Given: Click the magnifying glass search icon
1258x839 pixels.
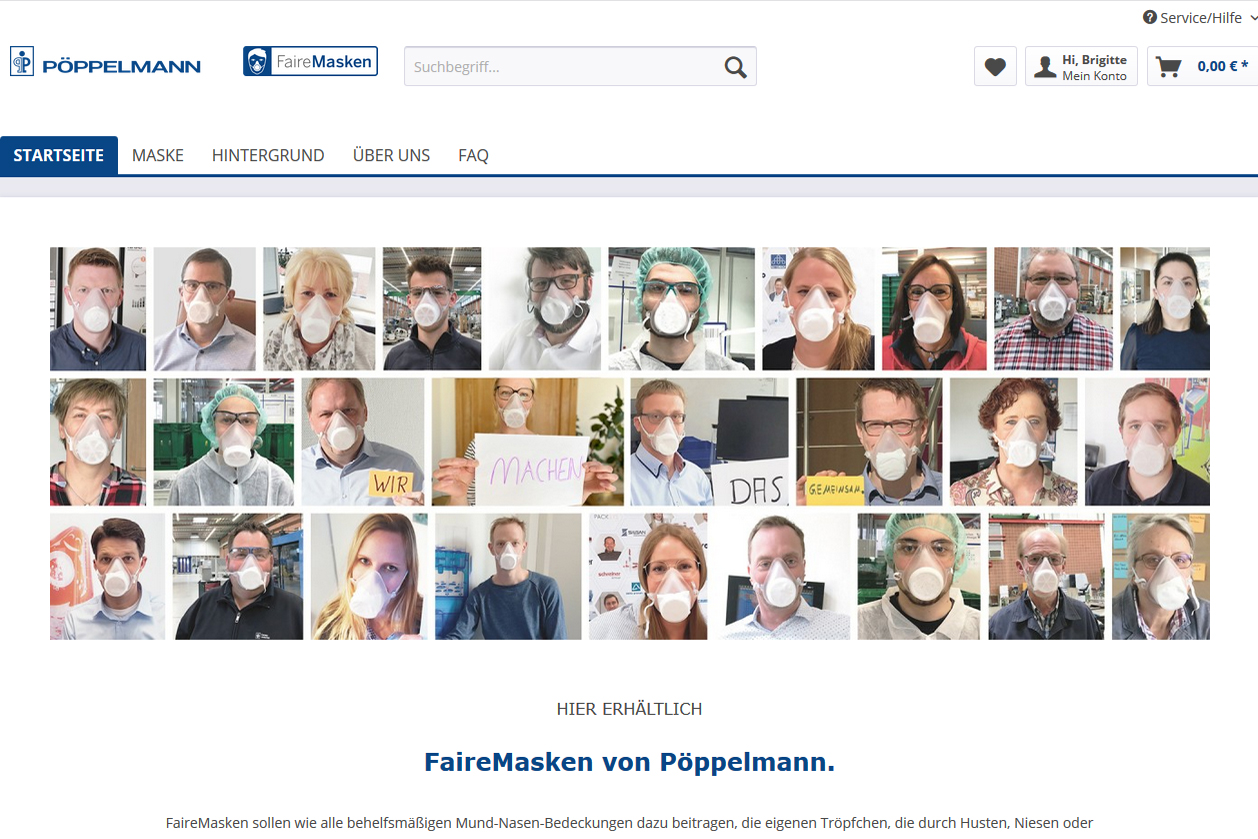Looking at the screenshot, I should tap(735, 67).
